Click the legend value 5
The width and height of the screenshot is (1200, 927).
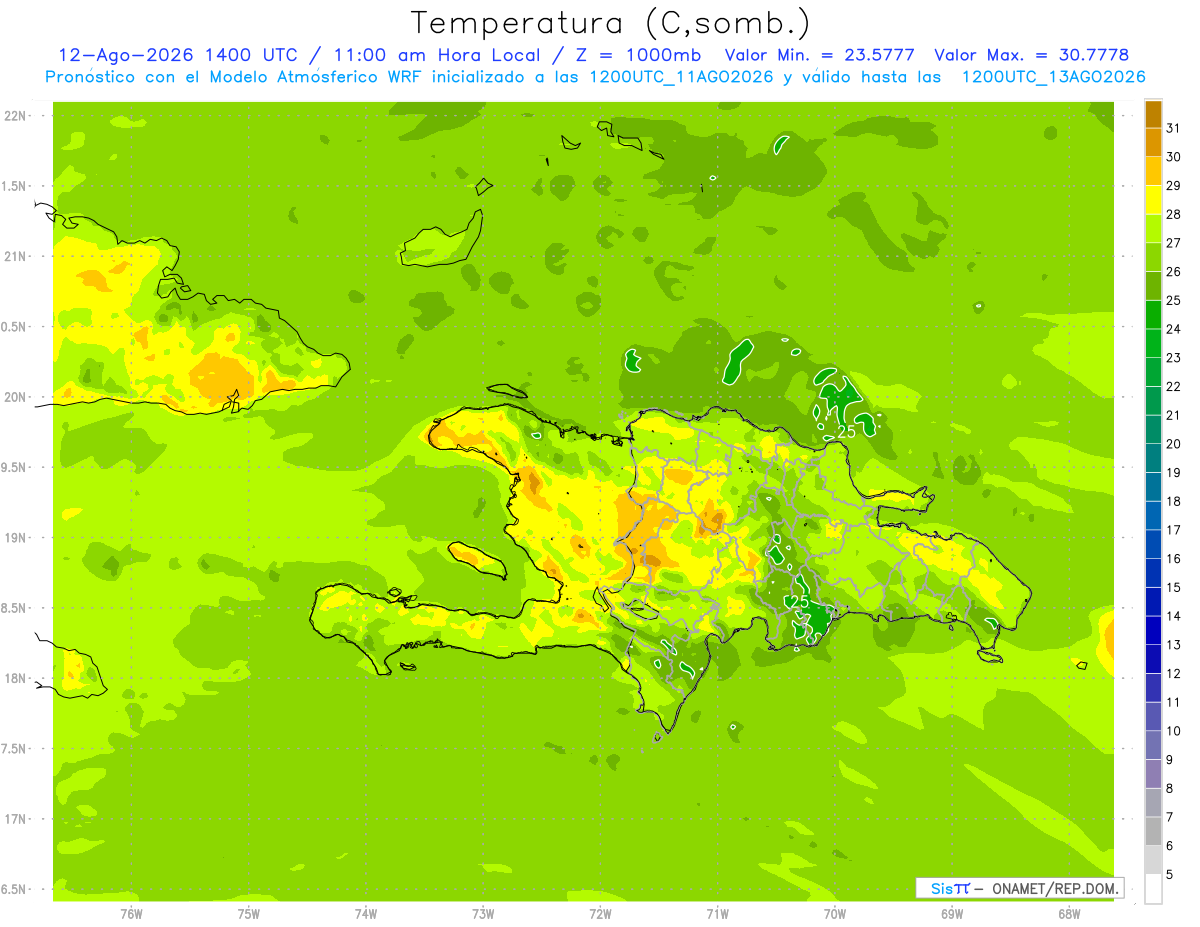[1170, 874]
